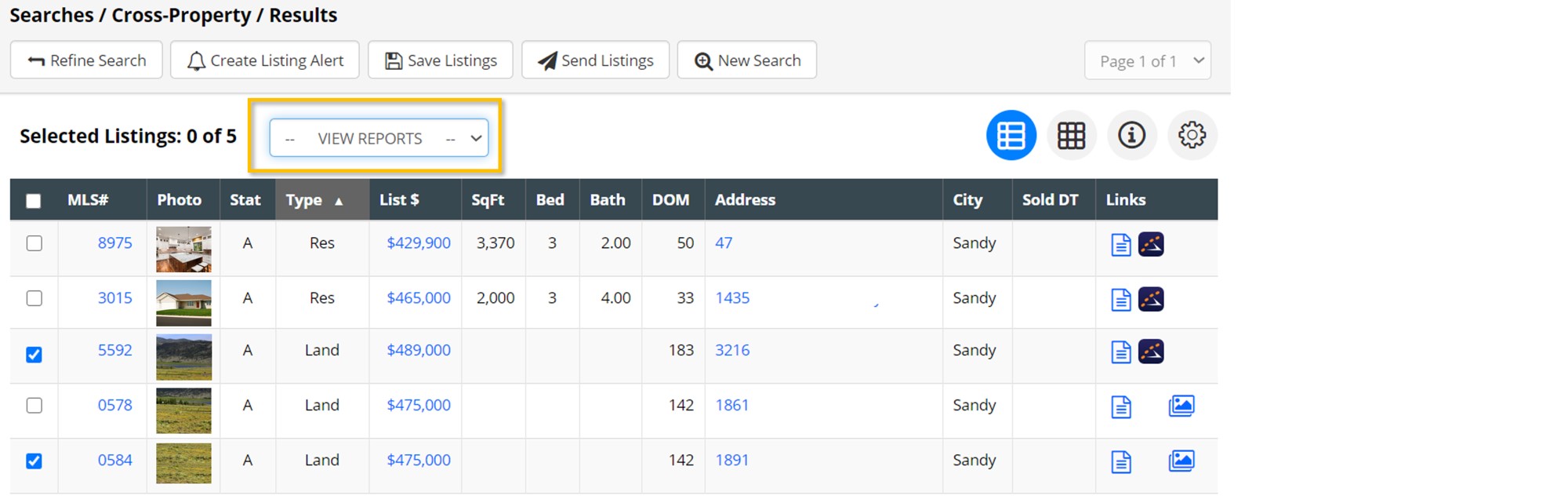Click the Refine Search button
The height and width of the screenshot is (503, 1568).
tap(86, 60)
